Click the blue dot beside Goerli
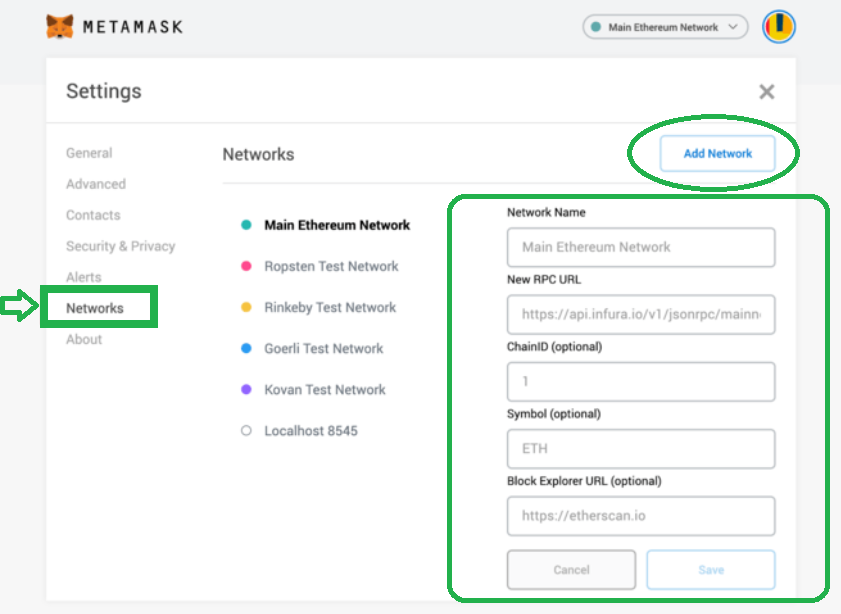841x614 pixels. tap(246, 348)
